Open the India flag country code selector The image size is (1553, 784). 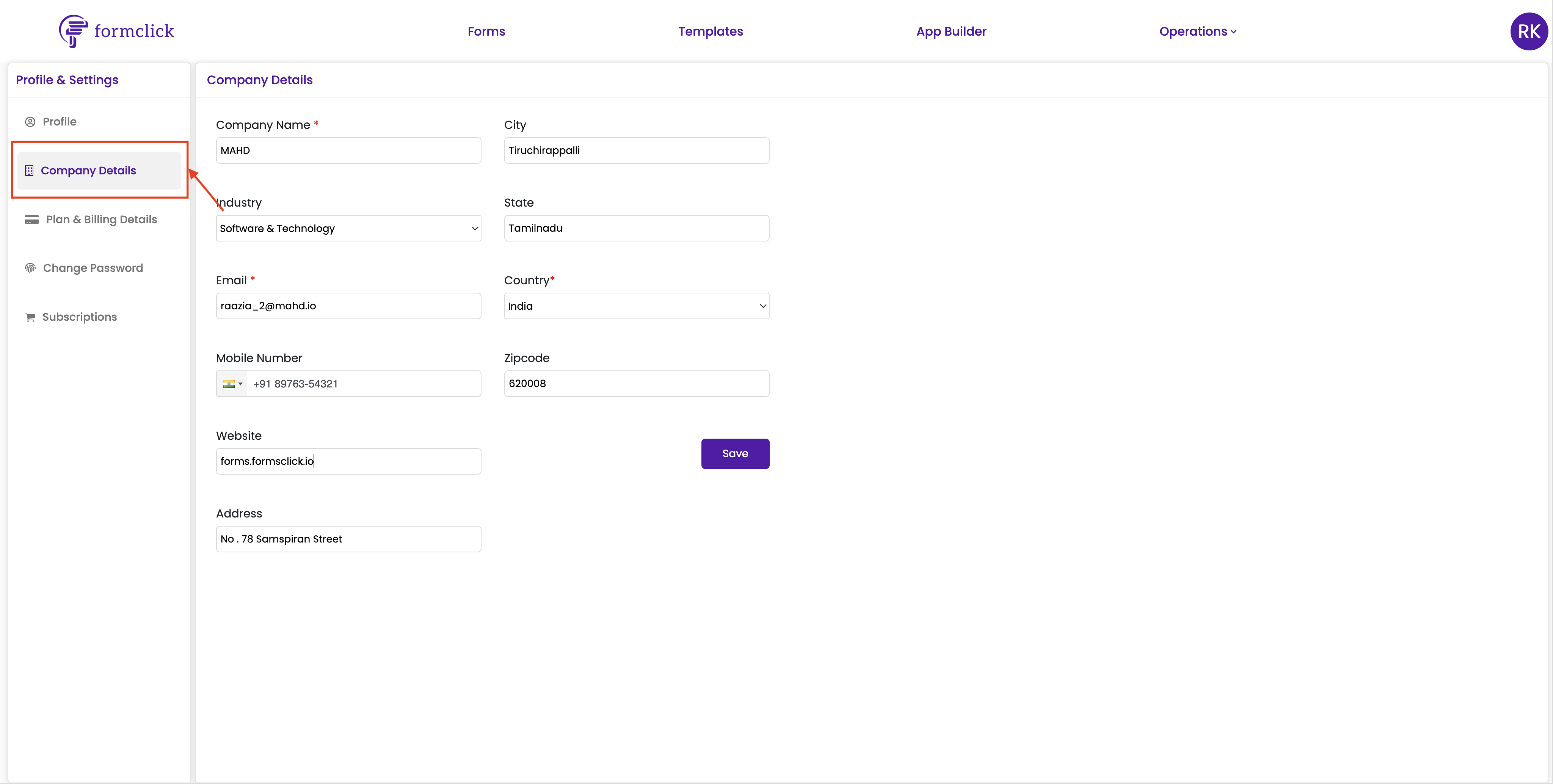232,384
